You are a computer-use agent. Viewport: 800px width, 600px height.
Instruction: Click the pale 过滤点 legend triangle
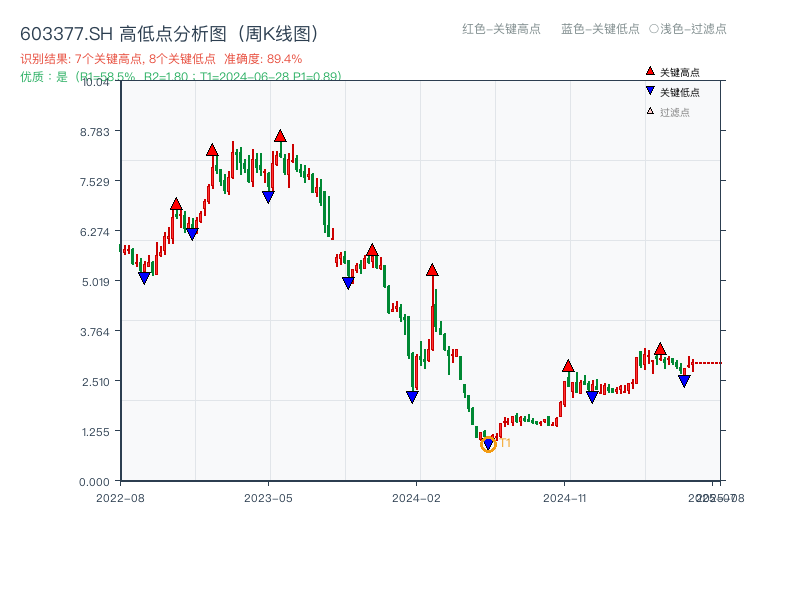[x=650, y=111]
